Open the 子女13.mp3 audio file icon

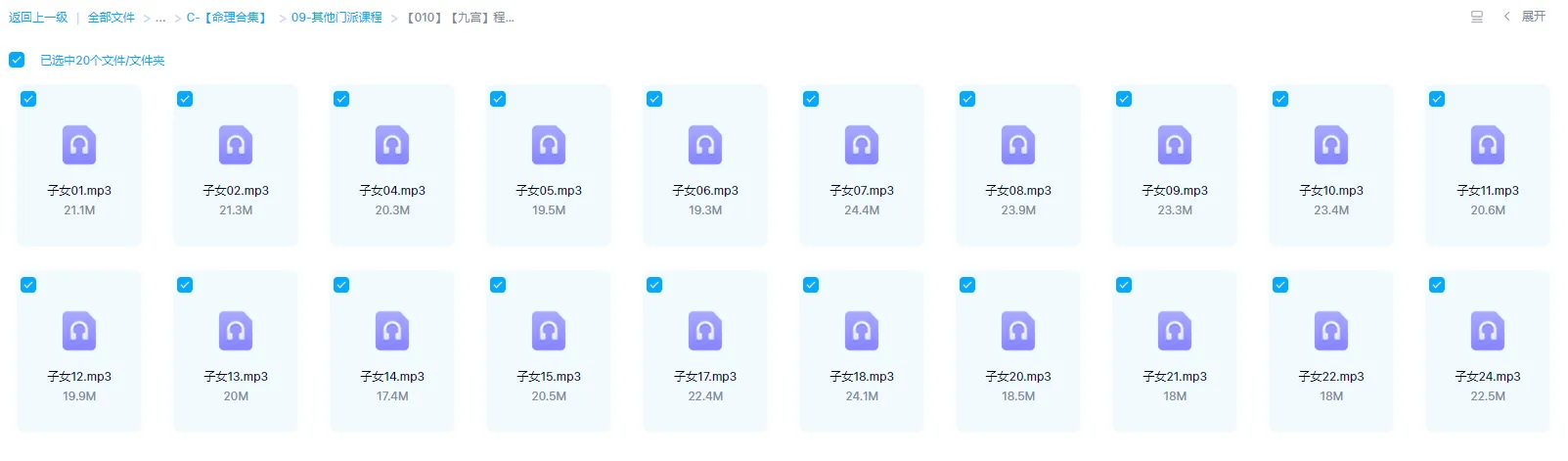tap(236, 331)
